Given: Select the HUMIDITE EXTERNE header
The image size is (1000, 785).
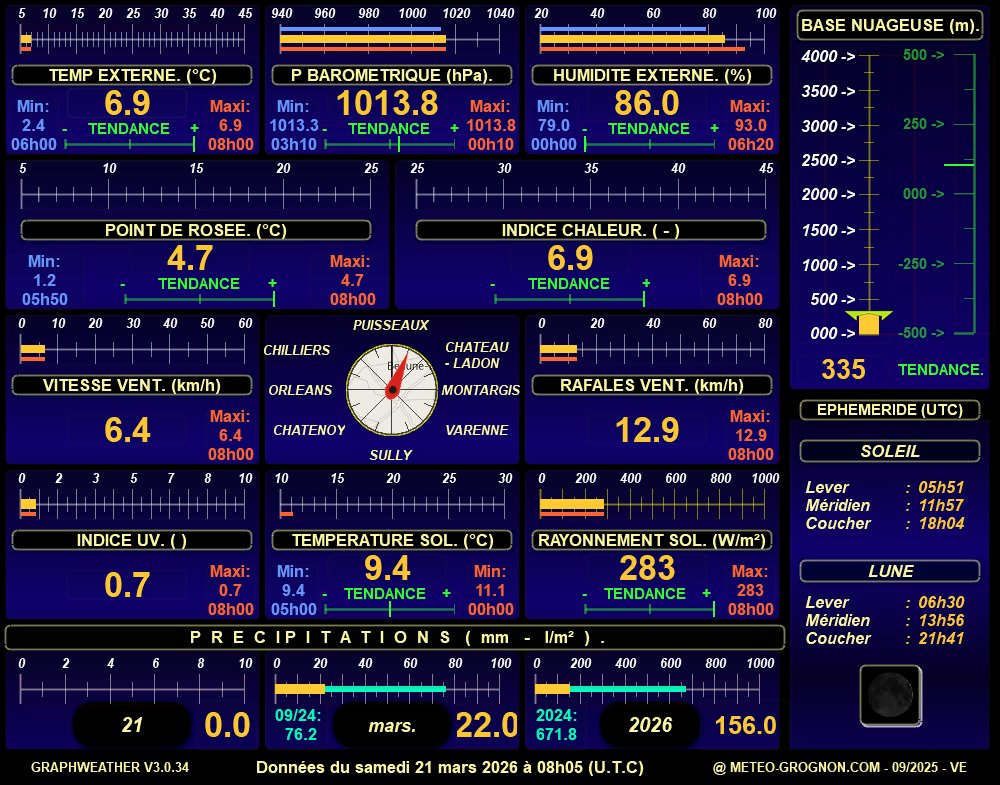Looking at the screenshot, I should point(651,75).
